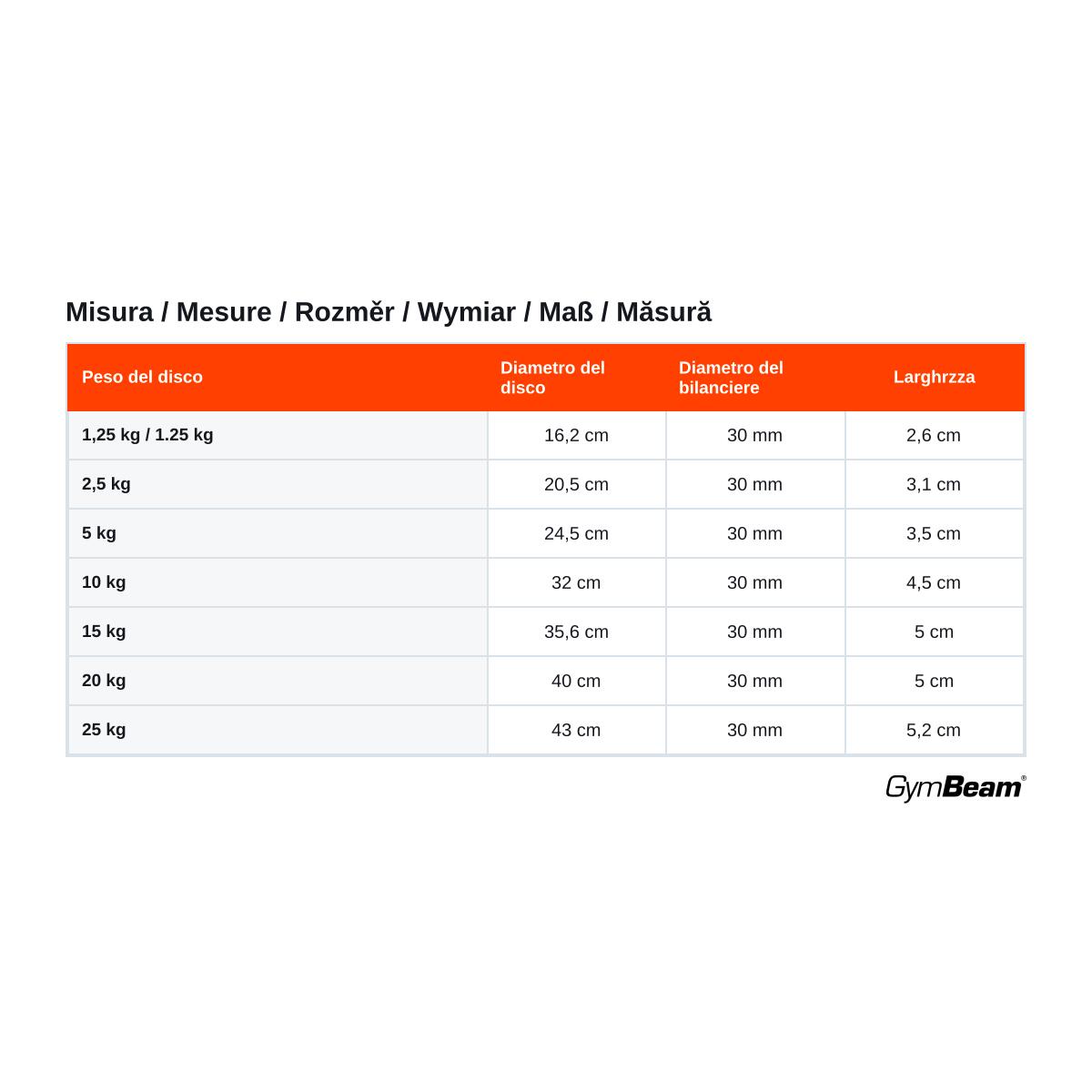Click the 1,25 kg / 1.25 kg row label
The width and height of the screenshot is (1092, 1092).
tap(147, 435)
